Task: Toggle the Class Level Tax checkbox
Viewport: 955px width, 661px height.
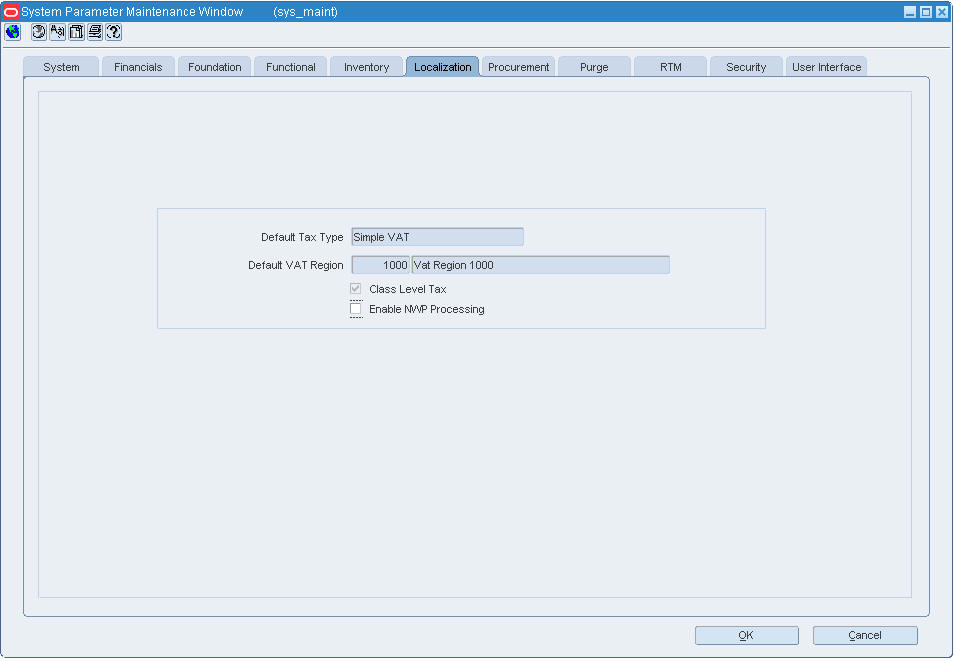Action: 356,288
